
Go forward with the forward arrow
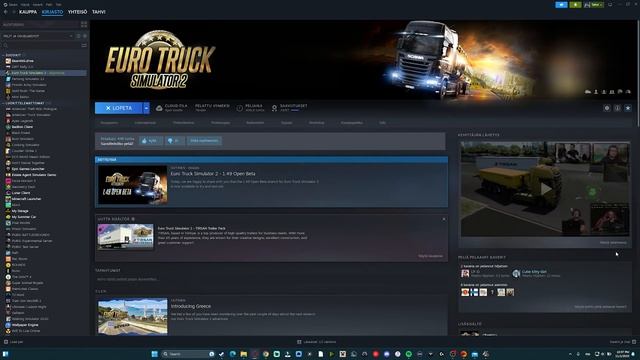(x=14, y=12)
